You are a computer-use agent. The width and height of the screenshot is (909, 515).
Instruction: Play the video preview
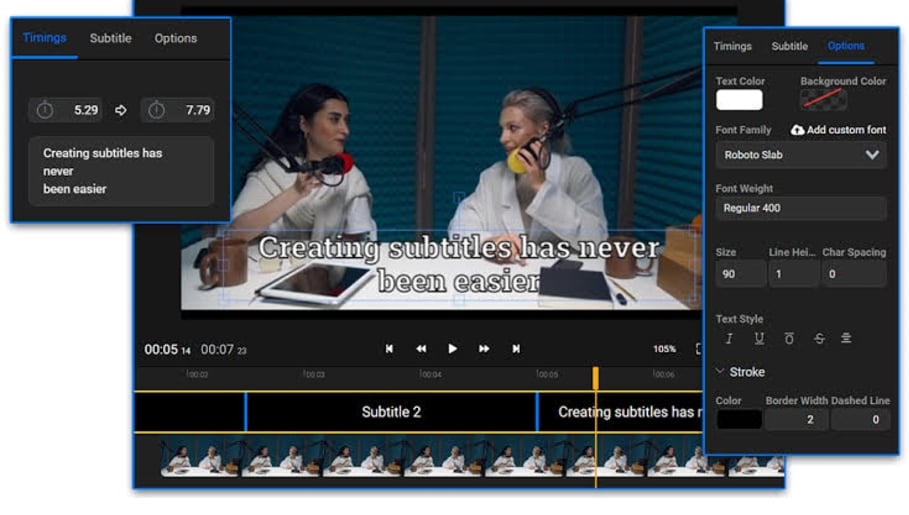pyautogui.click(x=452, y=349)
